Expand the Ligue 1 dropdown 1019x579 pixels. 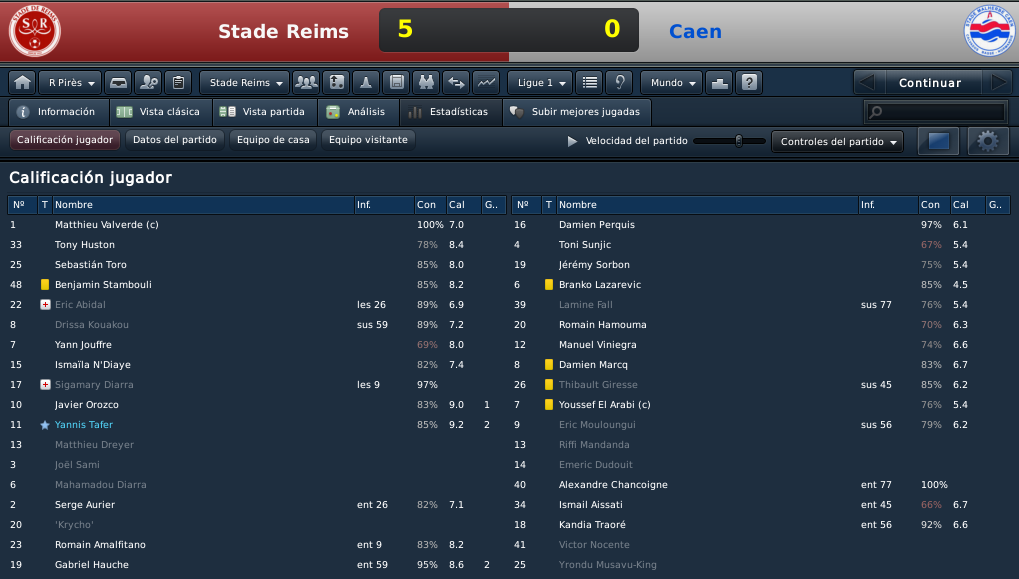[540, 83]
